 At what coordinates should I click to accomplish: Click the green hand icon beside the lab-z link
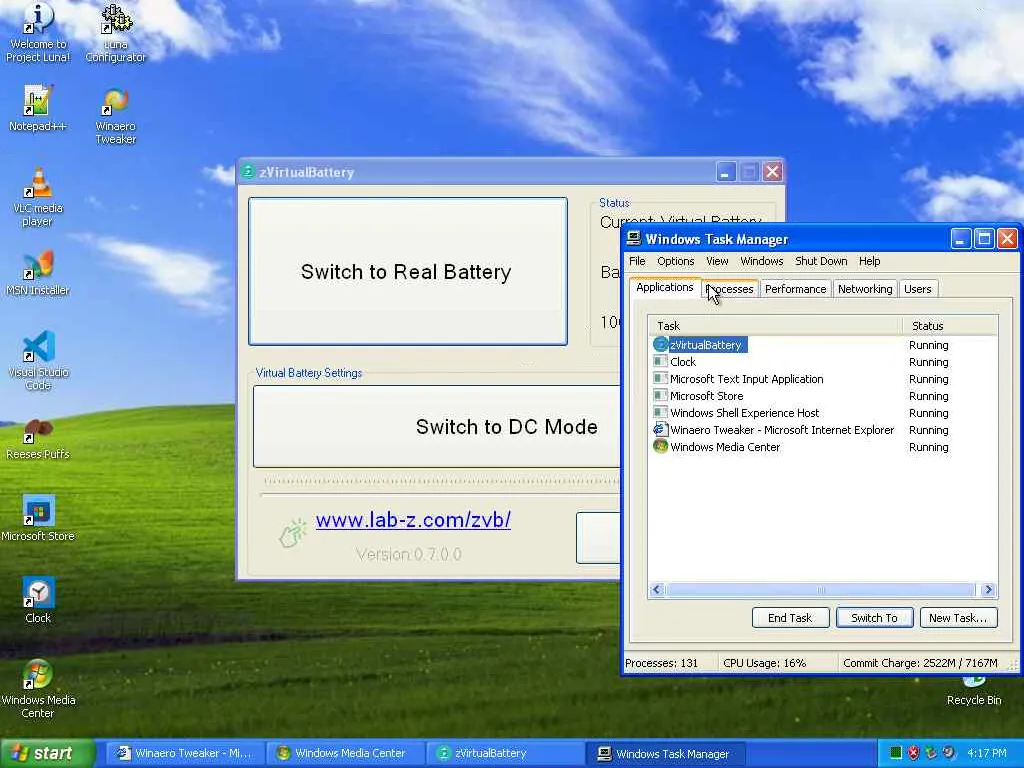click(x=292, y=534)
